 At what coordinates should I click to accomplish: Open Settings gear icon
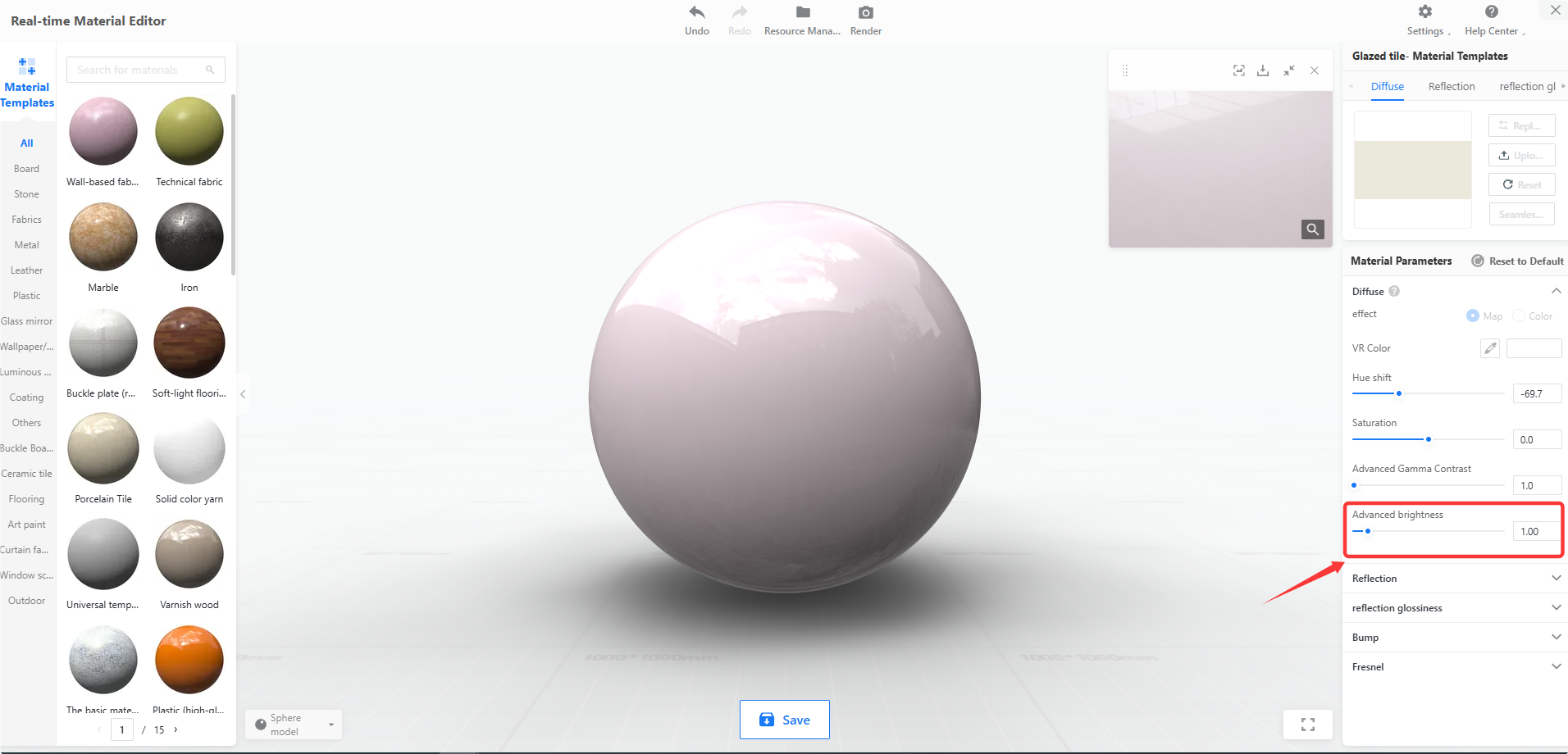(x=1425, y=11)
